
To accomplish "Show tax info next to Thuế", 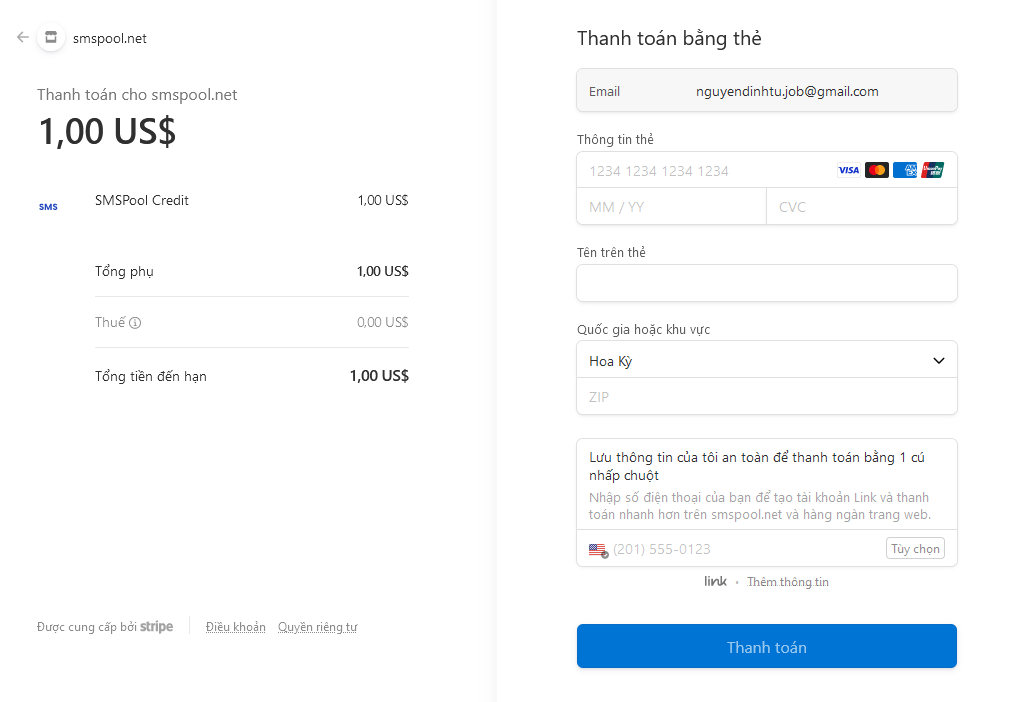I will [x=135, y=323].
